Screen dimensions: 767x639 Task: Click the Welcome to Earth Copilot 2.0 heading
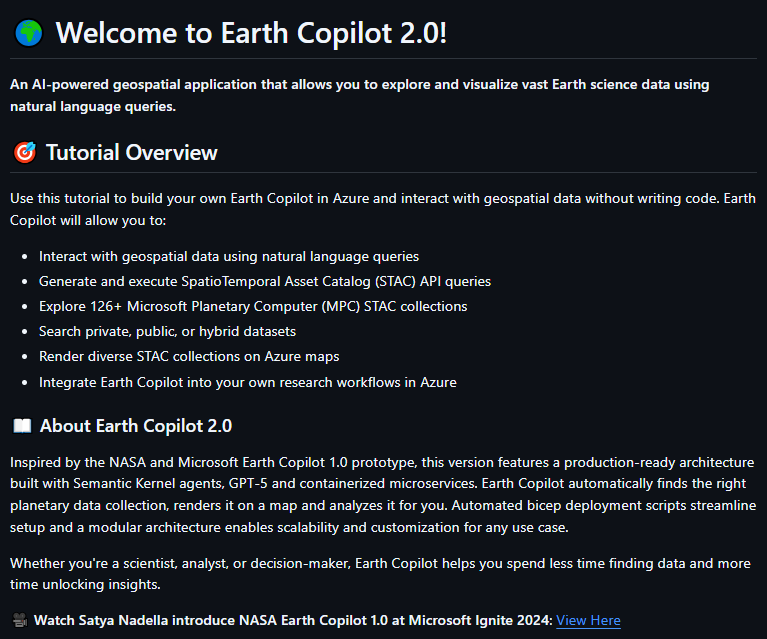pos(251,32)
